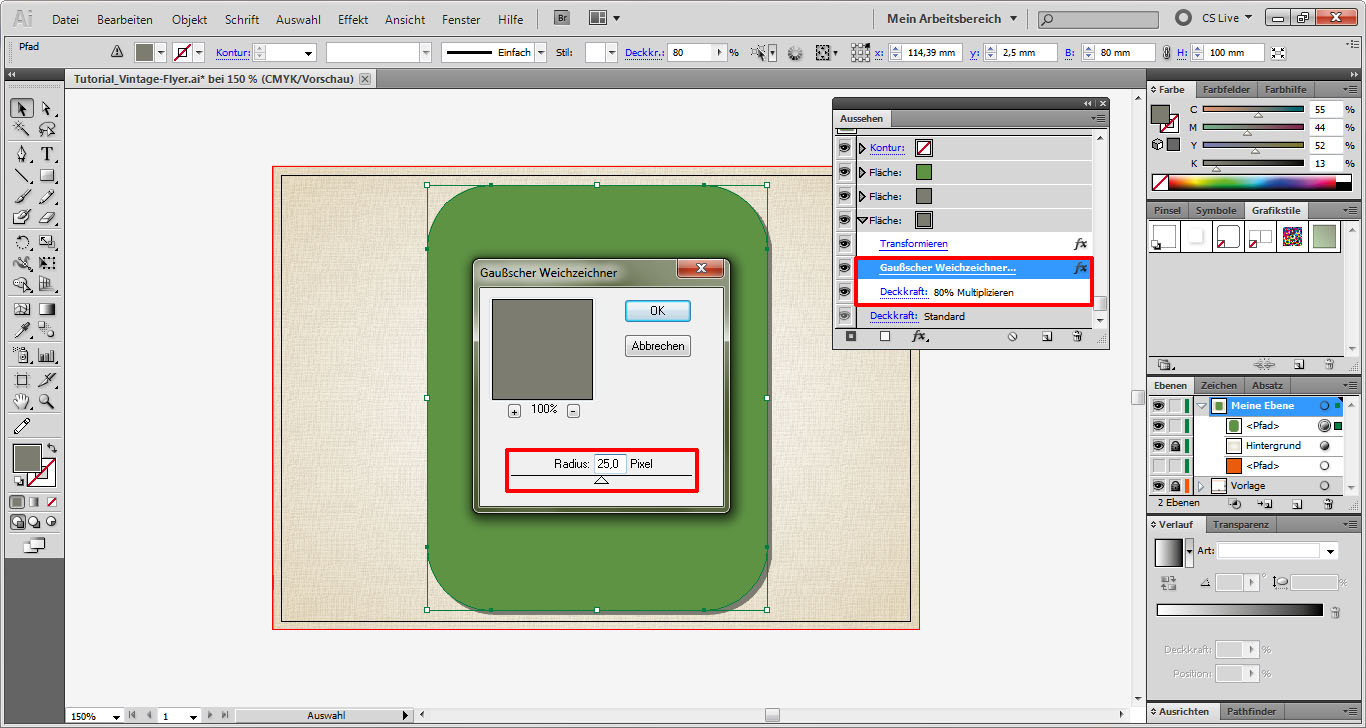Expand the Vorlage layer

point(1201,486)
